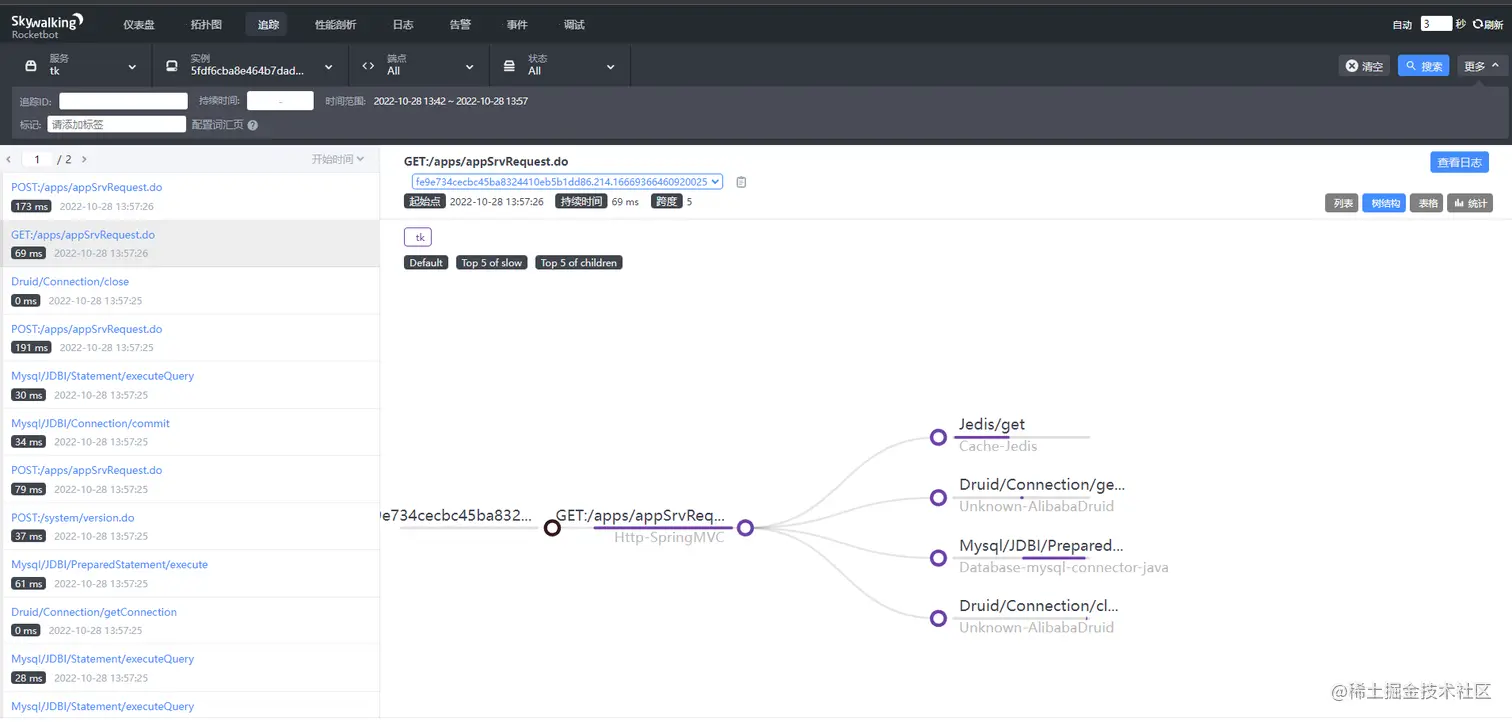Select the Default tree display mode
This screenshot has height=722, width=1512.
pos(426,263)
